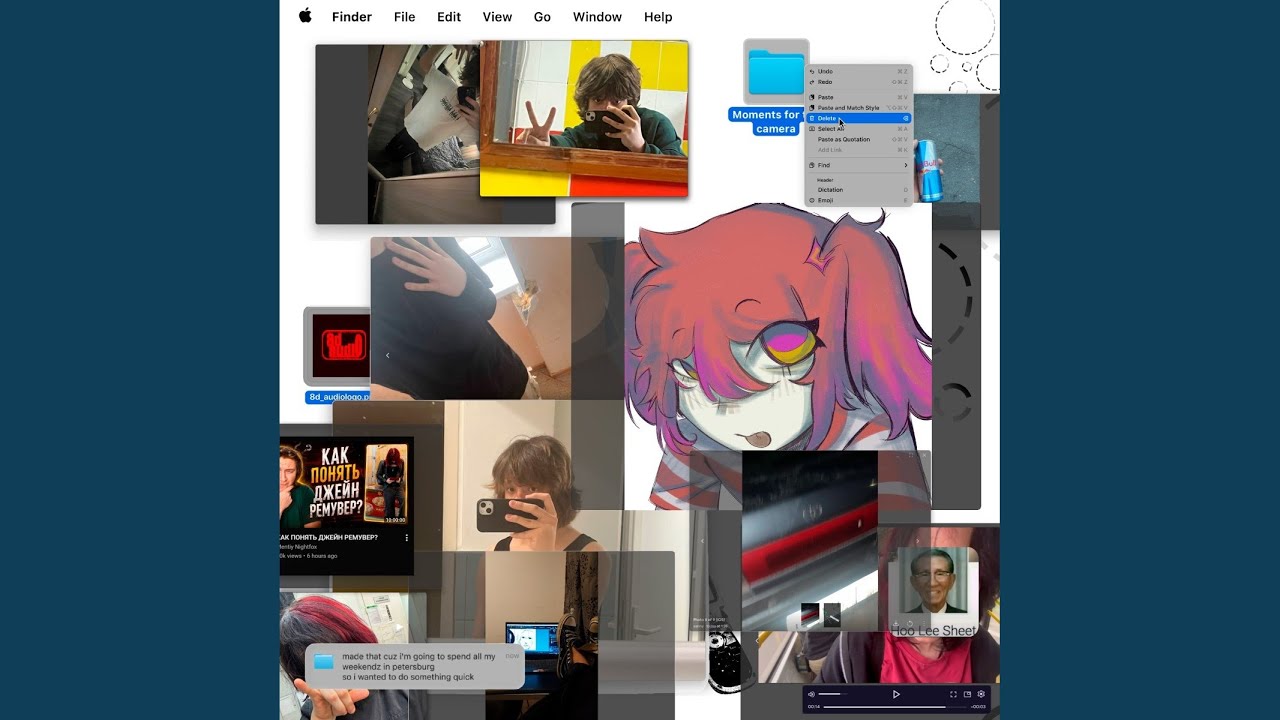
Task: Open the File menu
Action: point(404,17)
